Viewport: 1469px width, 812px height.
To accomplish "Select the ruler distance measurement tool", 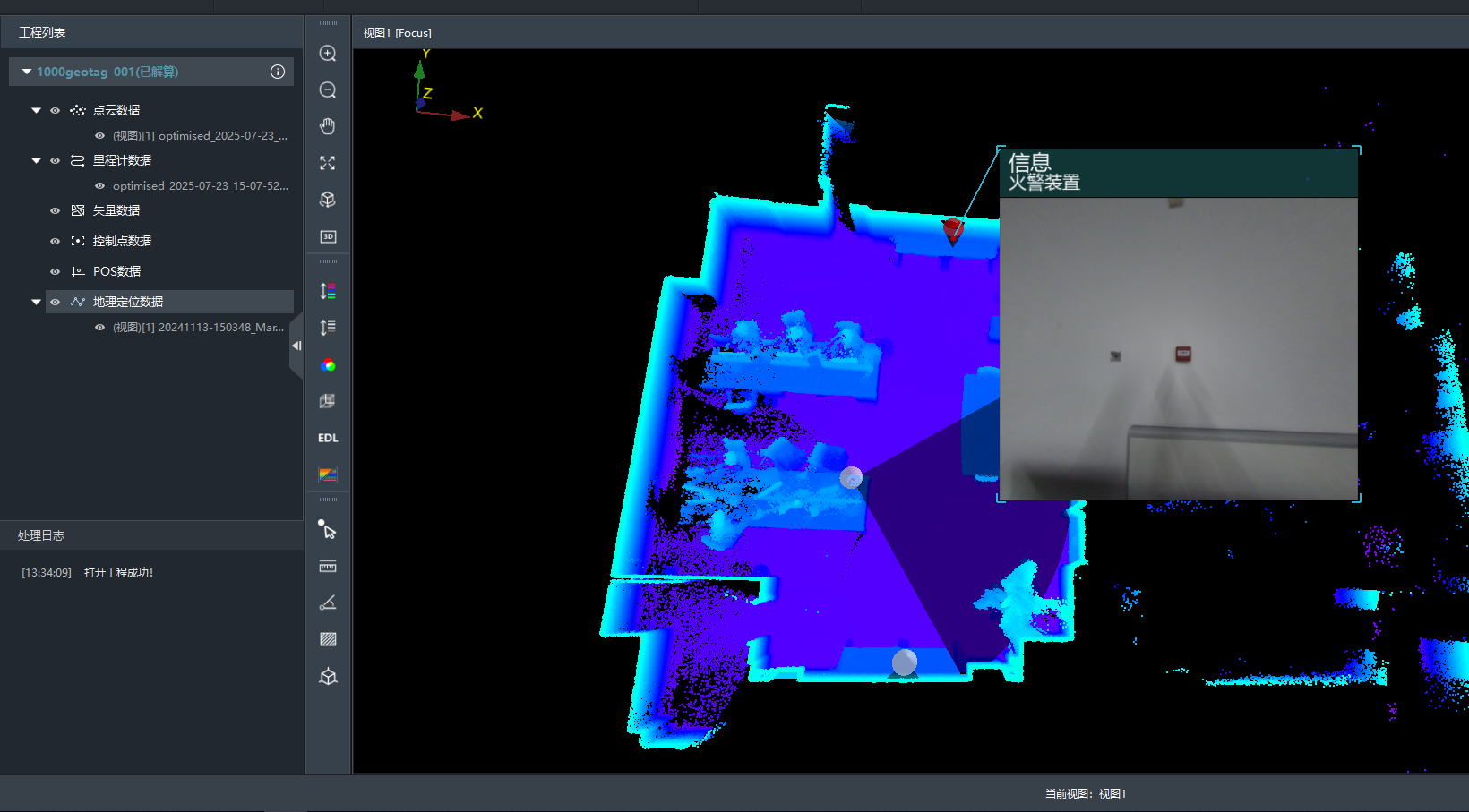I will 328,566.
